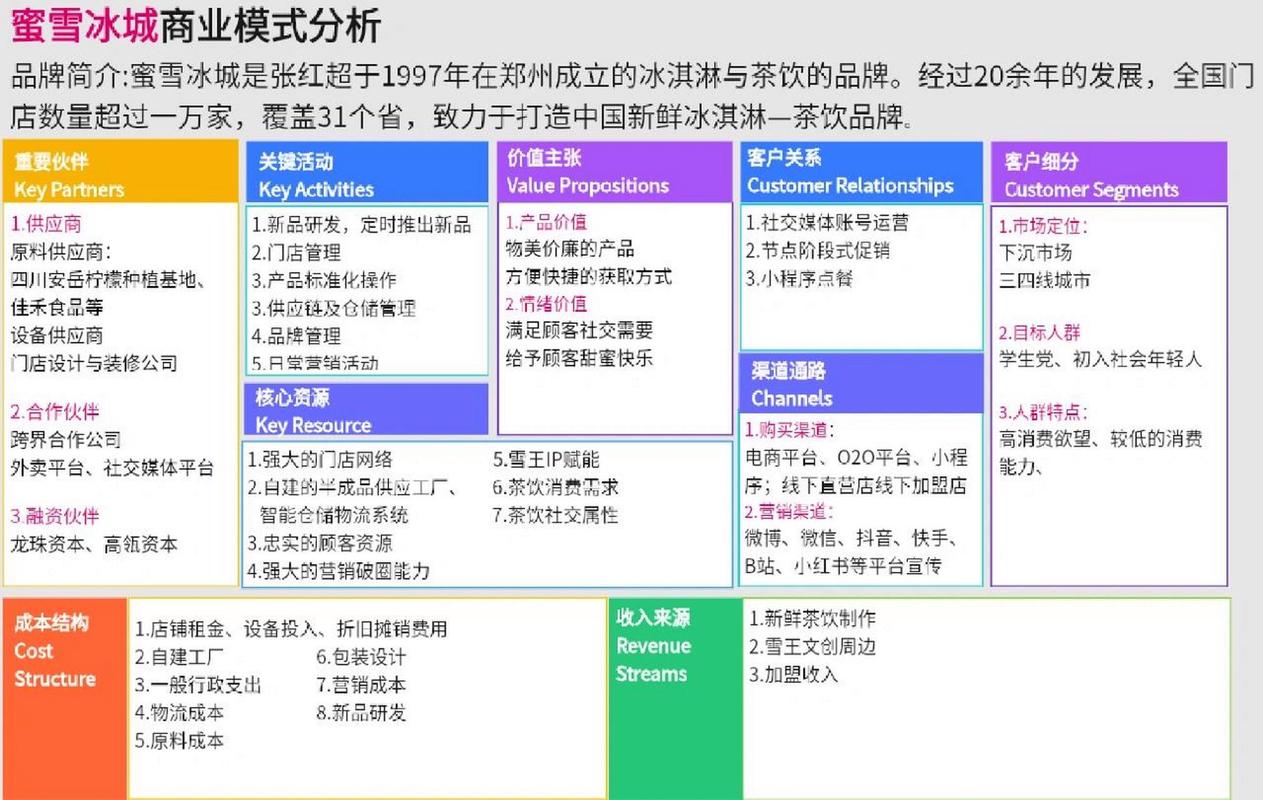
Task: Select the line 四川安岳柠檬种植基地、
Action: point(109,279)
